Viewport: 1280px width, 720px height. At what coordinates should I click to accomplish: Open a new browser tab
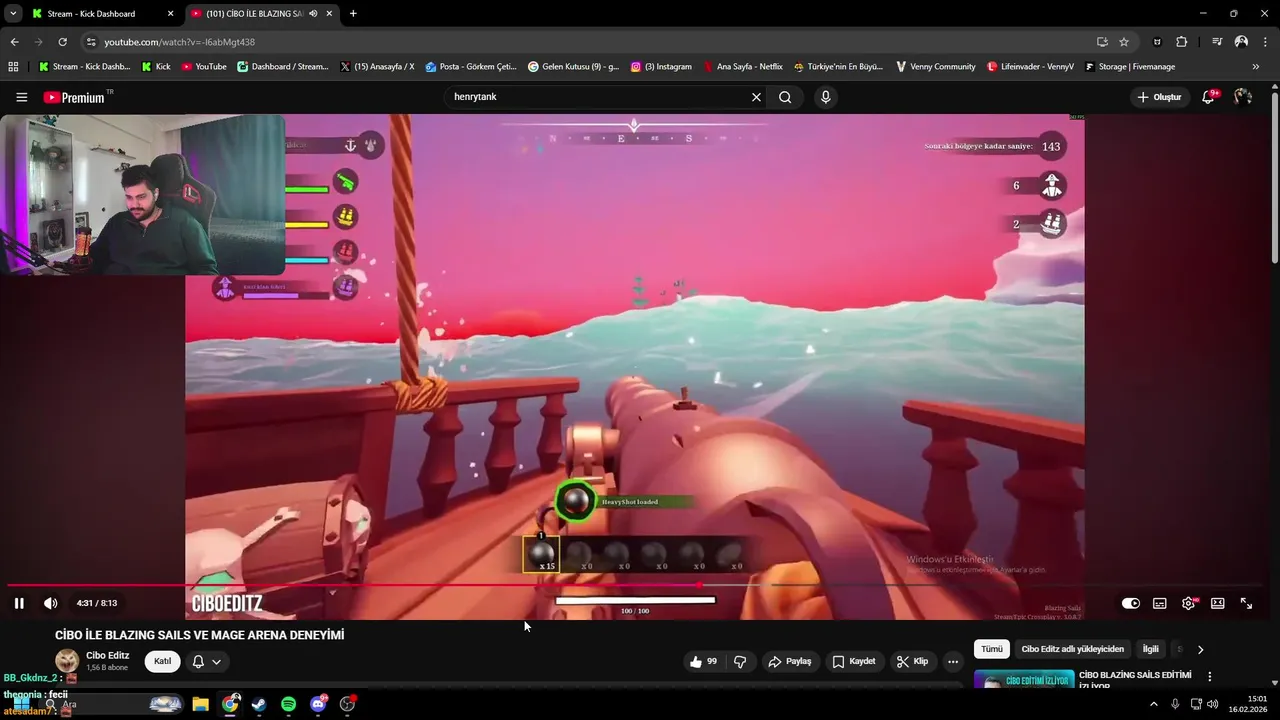(353, 14)
